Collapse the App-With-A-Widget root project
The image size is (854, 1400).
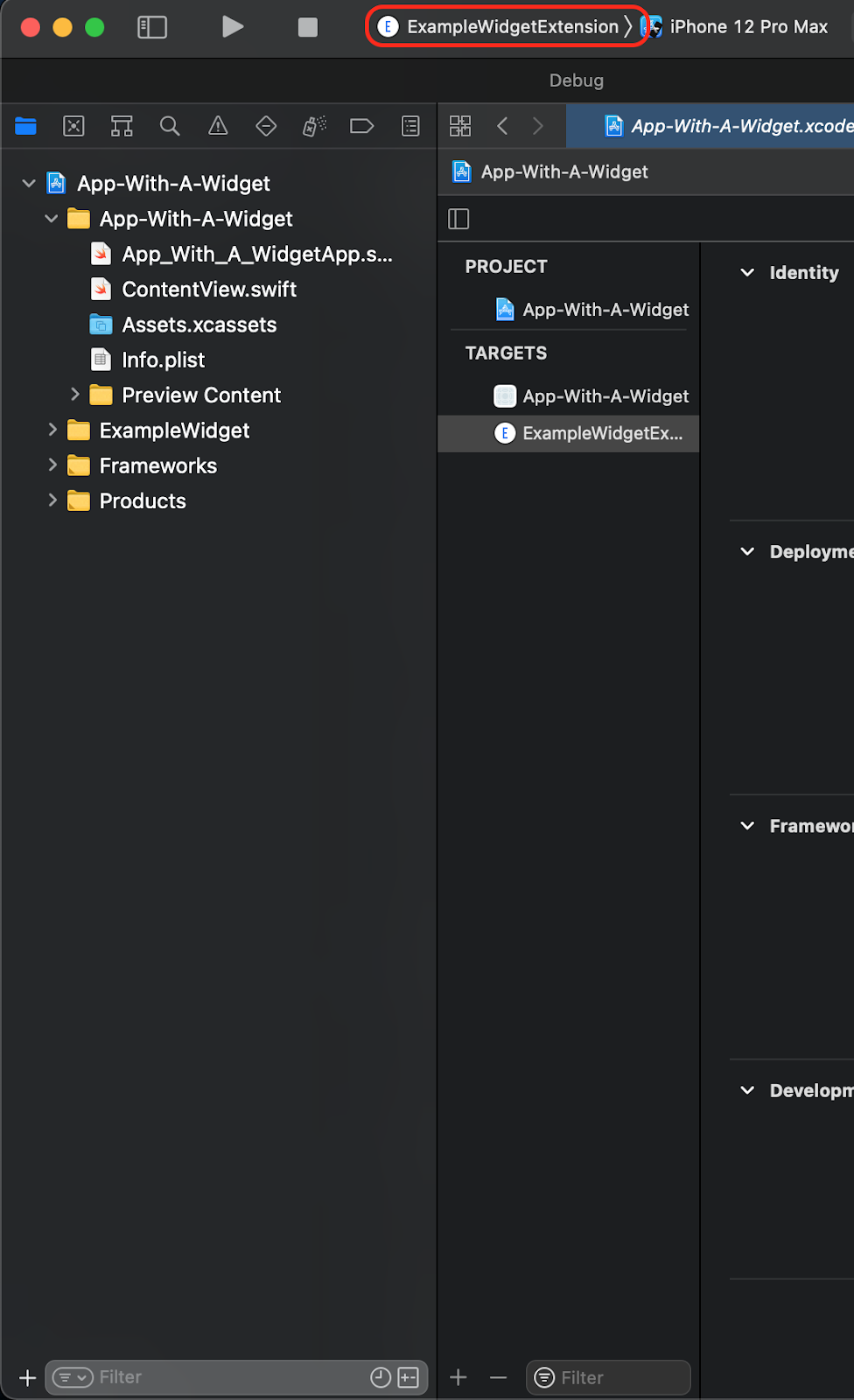[x=29, y=183]
